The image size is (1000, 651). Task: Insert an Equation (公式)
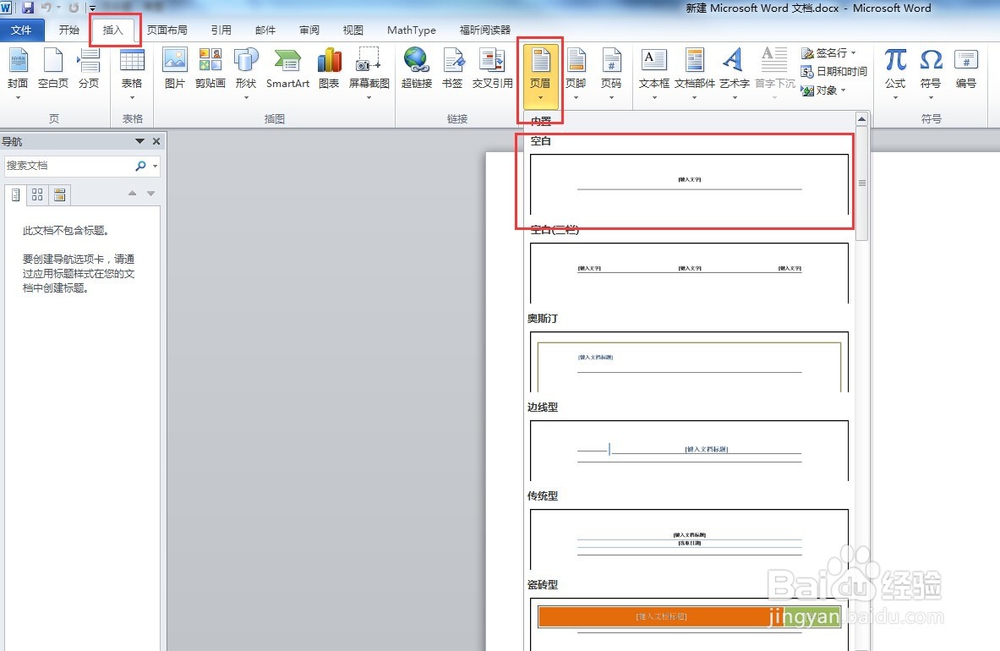pos(895,61)
